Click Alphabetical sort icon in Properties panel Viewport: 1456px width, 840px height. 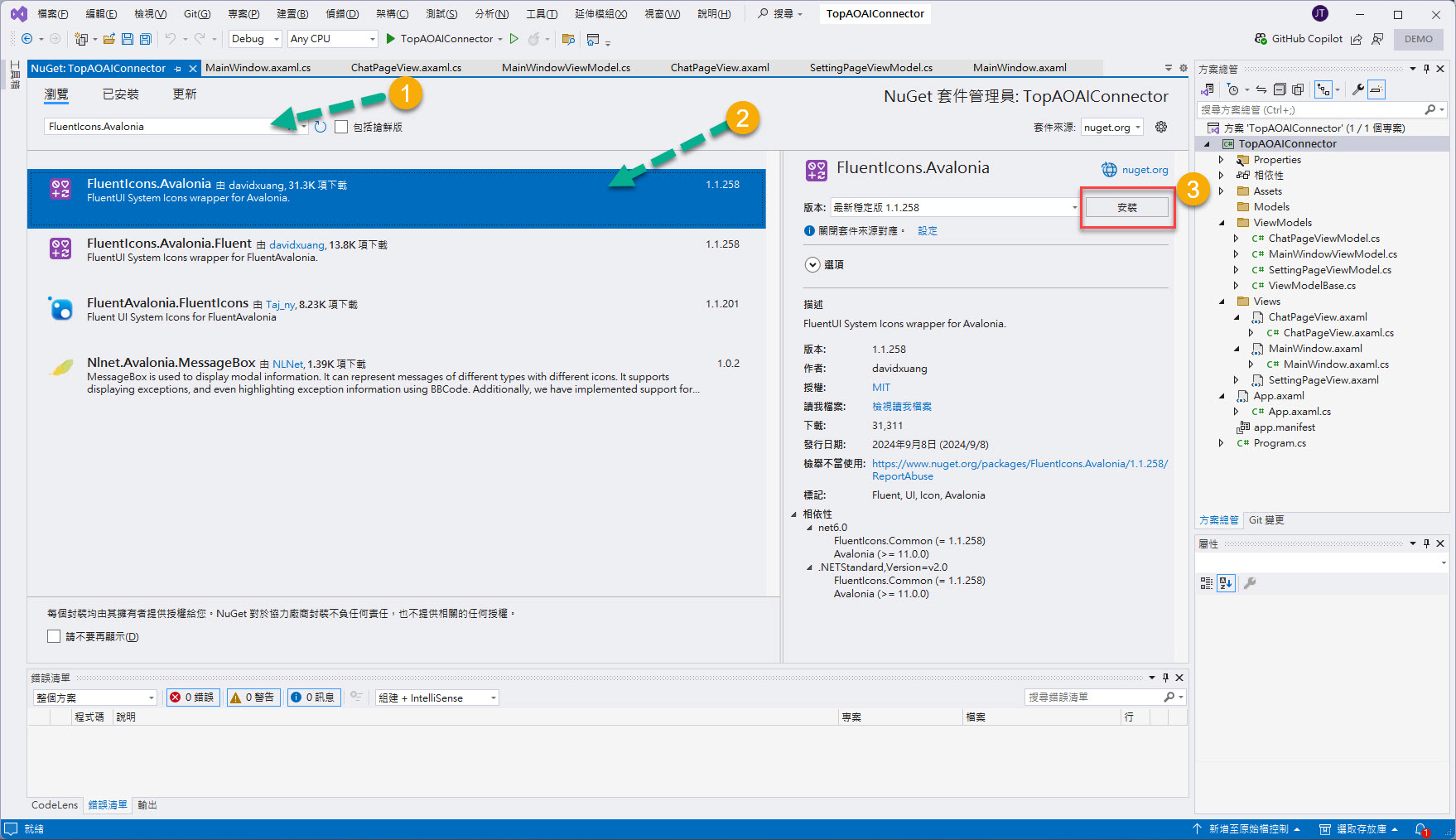coord(1227,583)
